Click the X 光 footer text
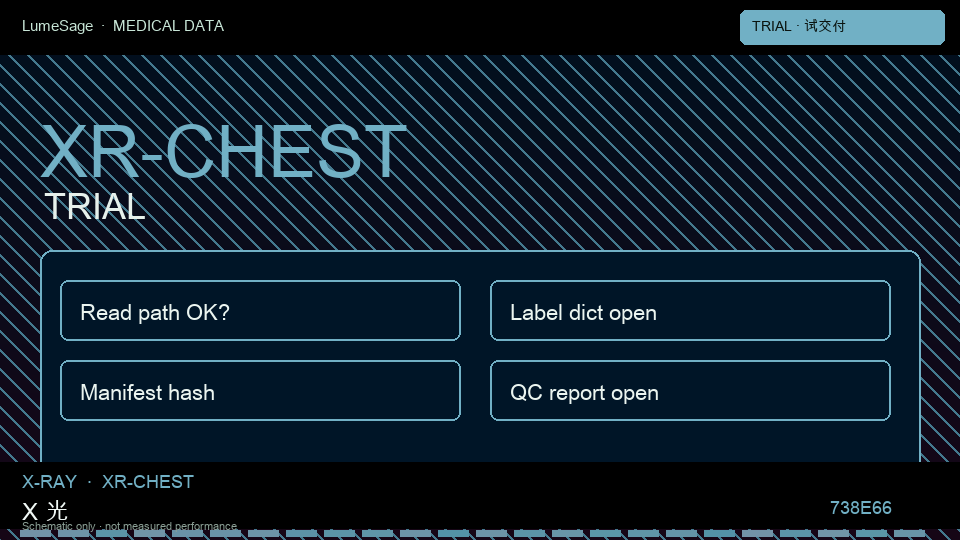 [45, 510]
